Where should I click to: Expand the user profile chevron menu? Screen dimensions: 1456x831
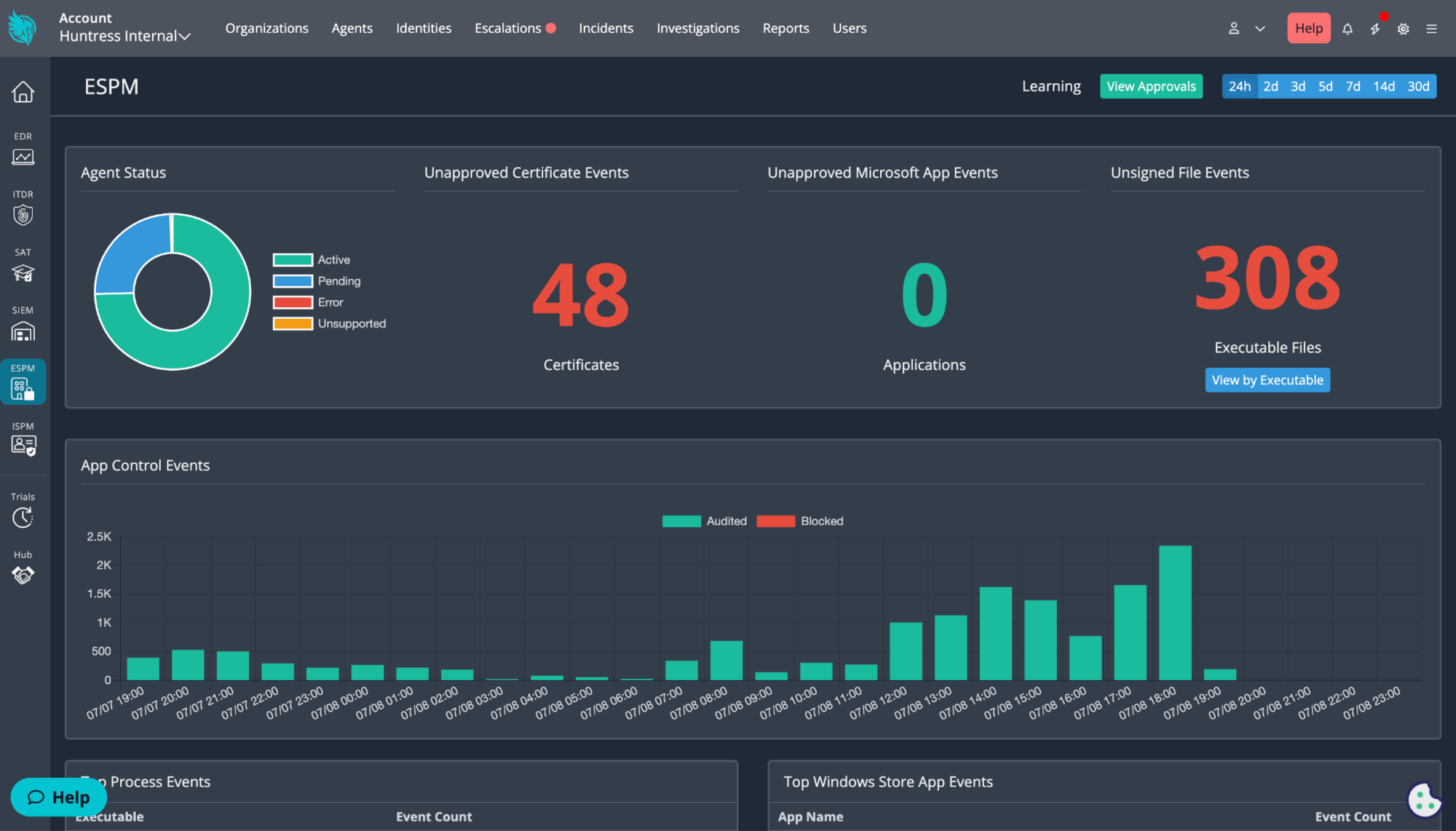pos(1260,28)
